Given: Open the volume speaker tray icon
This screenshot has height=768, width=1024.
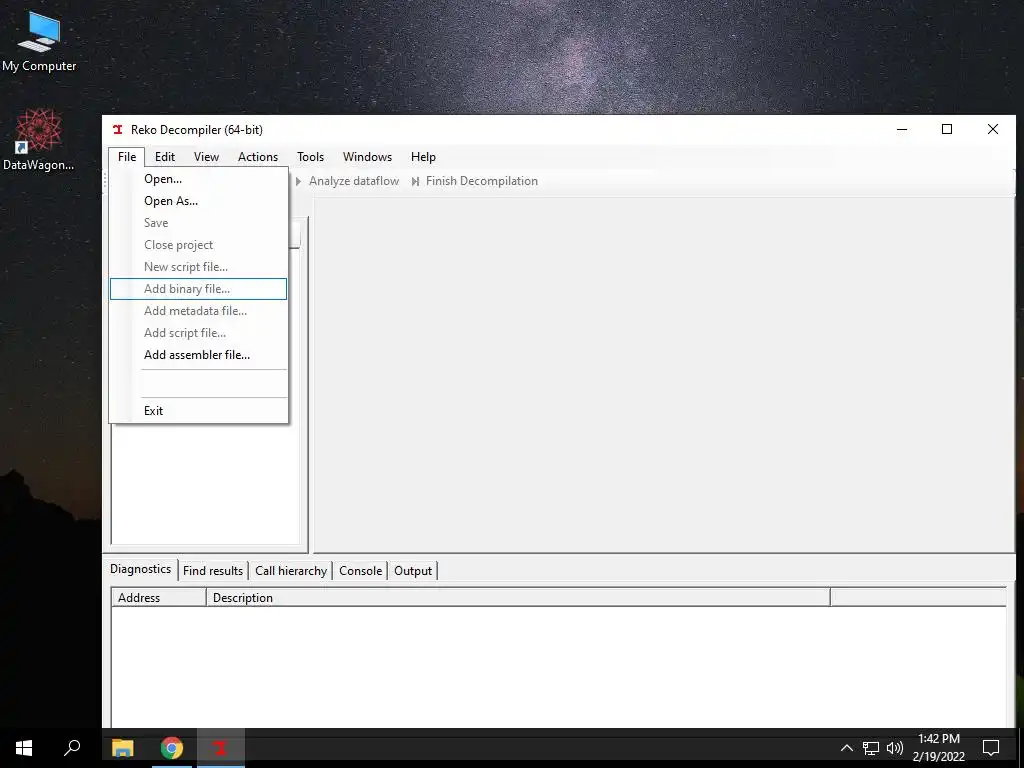Looking at the screenshot, I should (895, 748).
